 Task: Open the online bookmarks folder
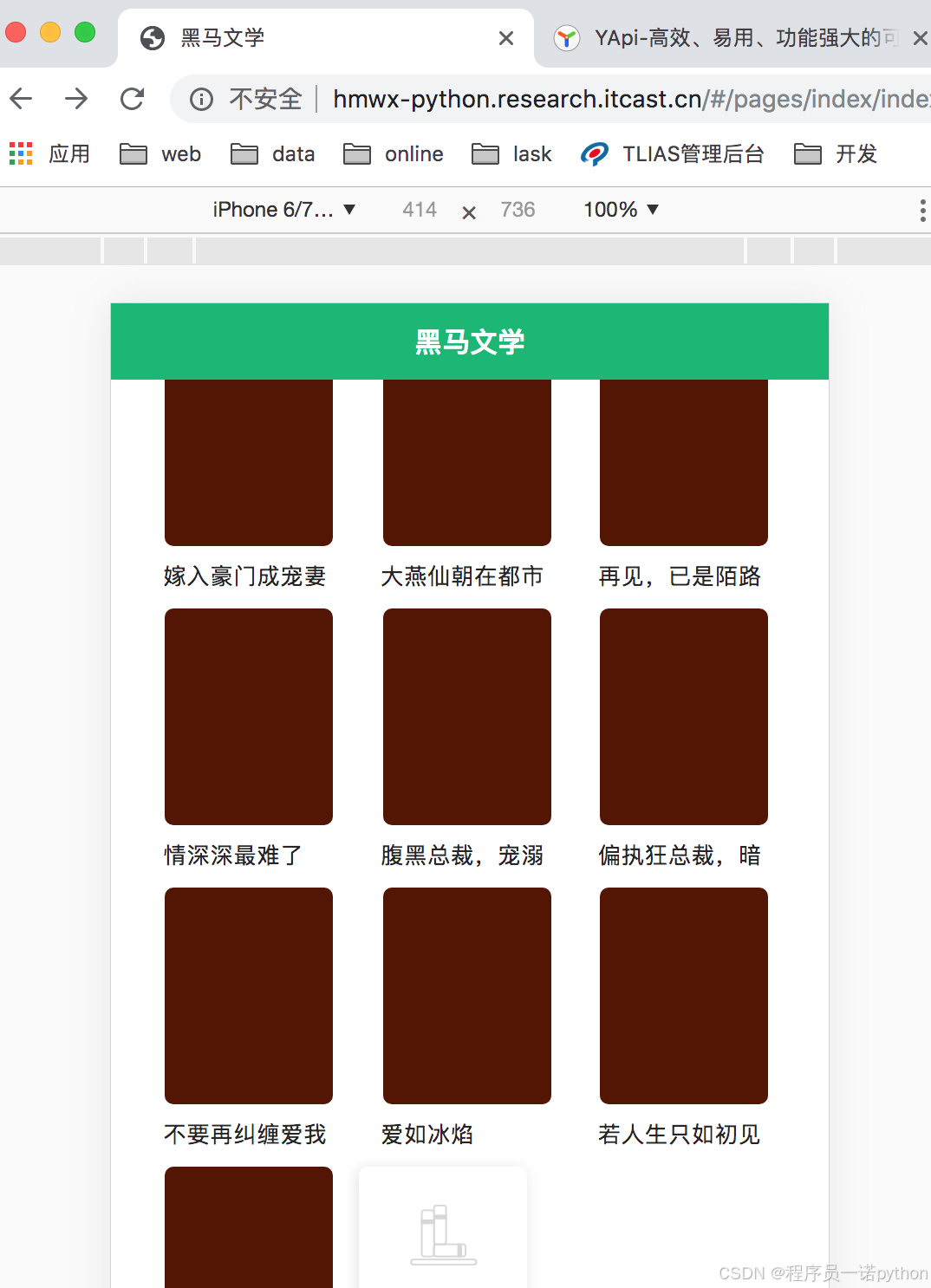393,154
